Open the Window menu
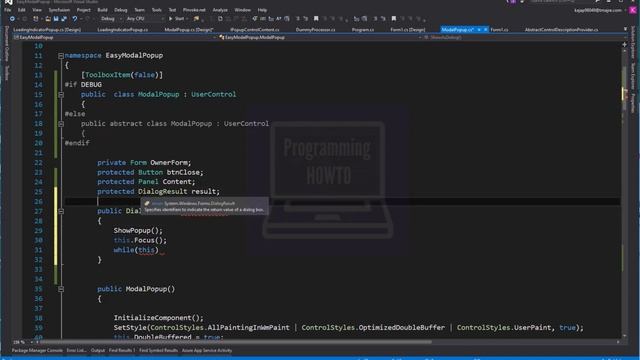 242,10
